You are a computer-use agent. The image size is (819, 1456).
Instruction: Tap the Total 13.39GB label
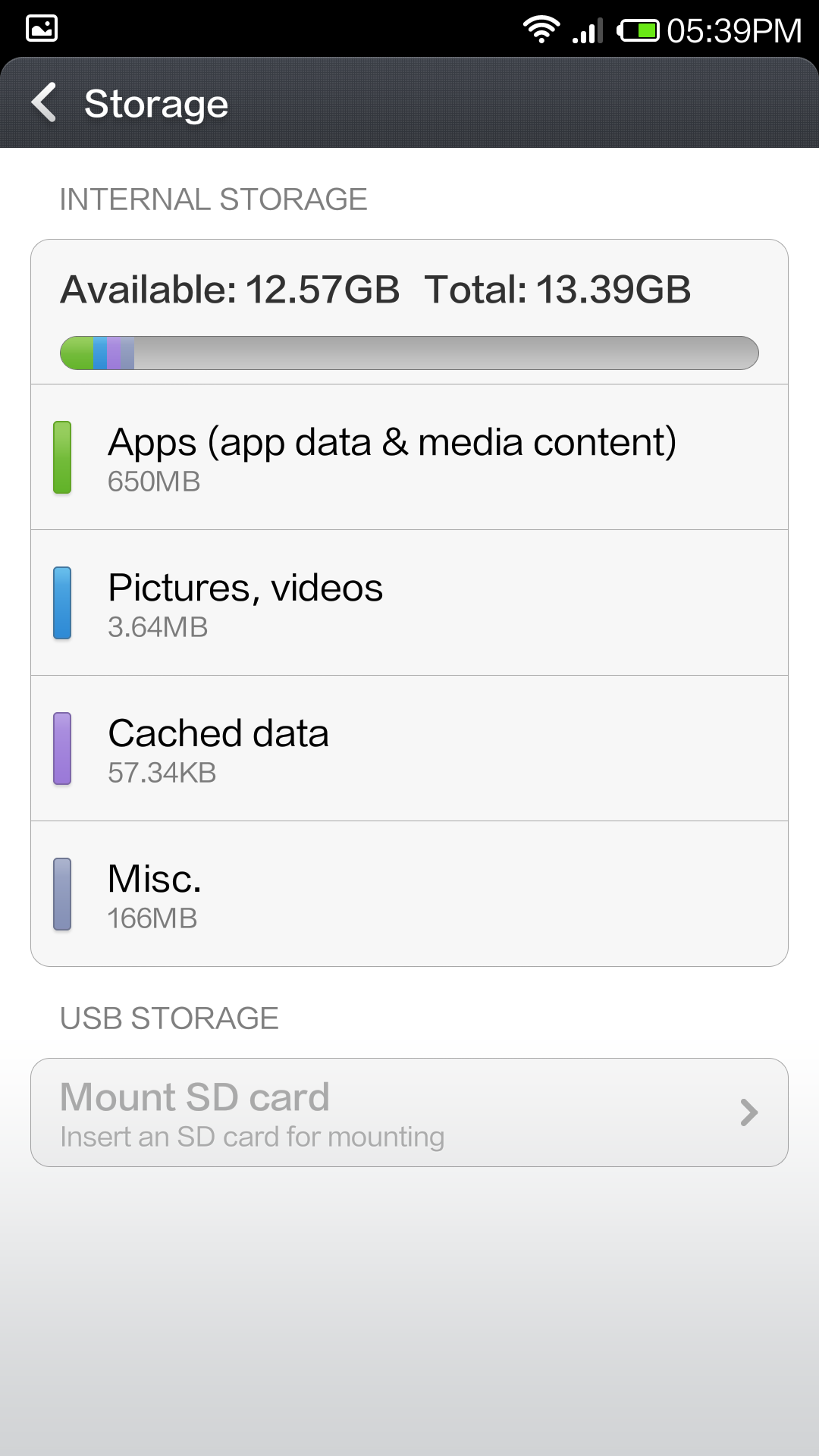[x=557, y=290]
